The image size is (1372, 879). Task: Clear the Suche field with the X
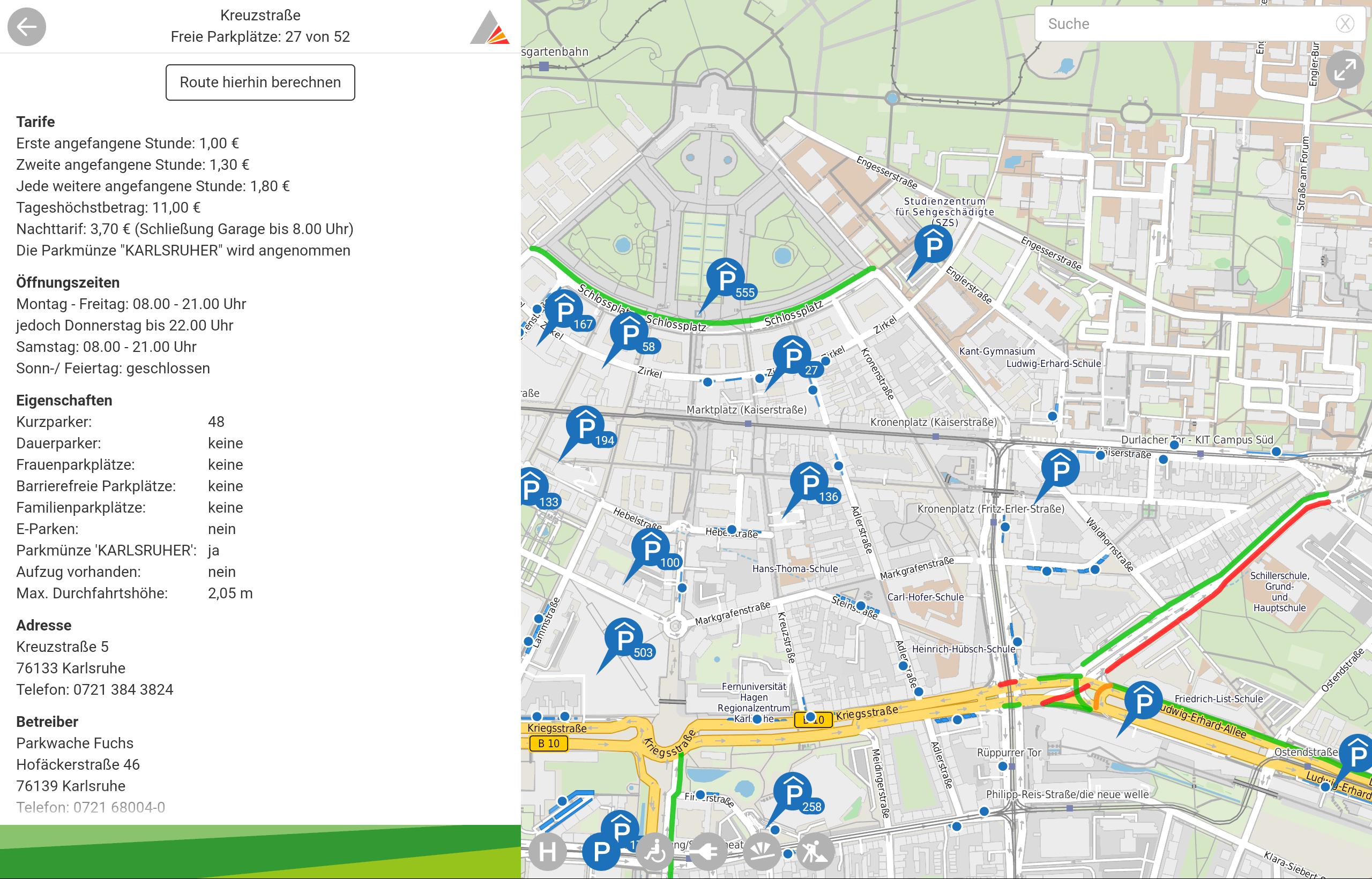[1345, 24]
